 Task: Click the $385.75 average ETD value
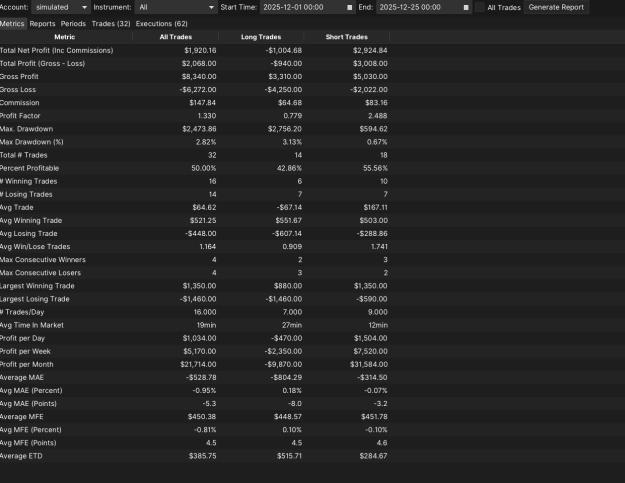[x=202, y=456]
